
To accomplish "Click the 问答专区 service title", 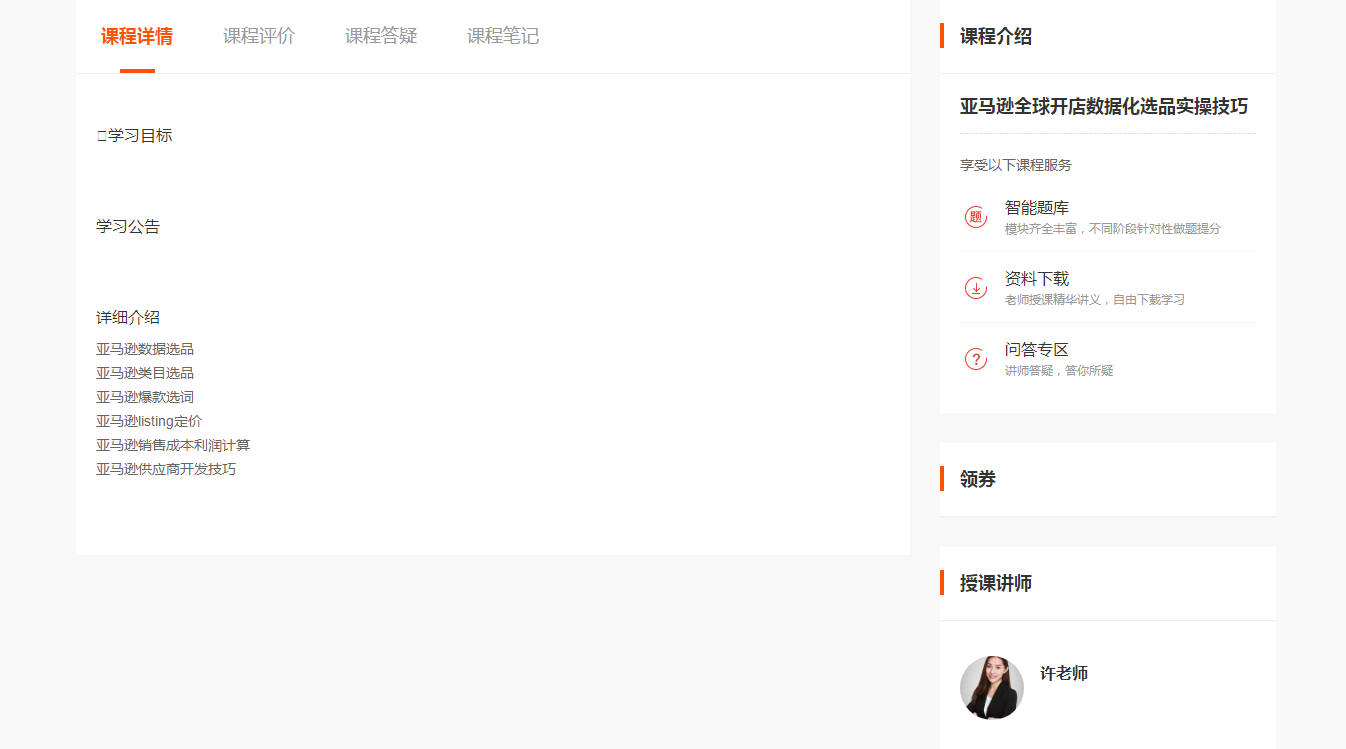I will tap(1037, 350).
